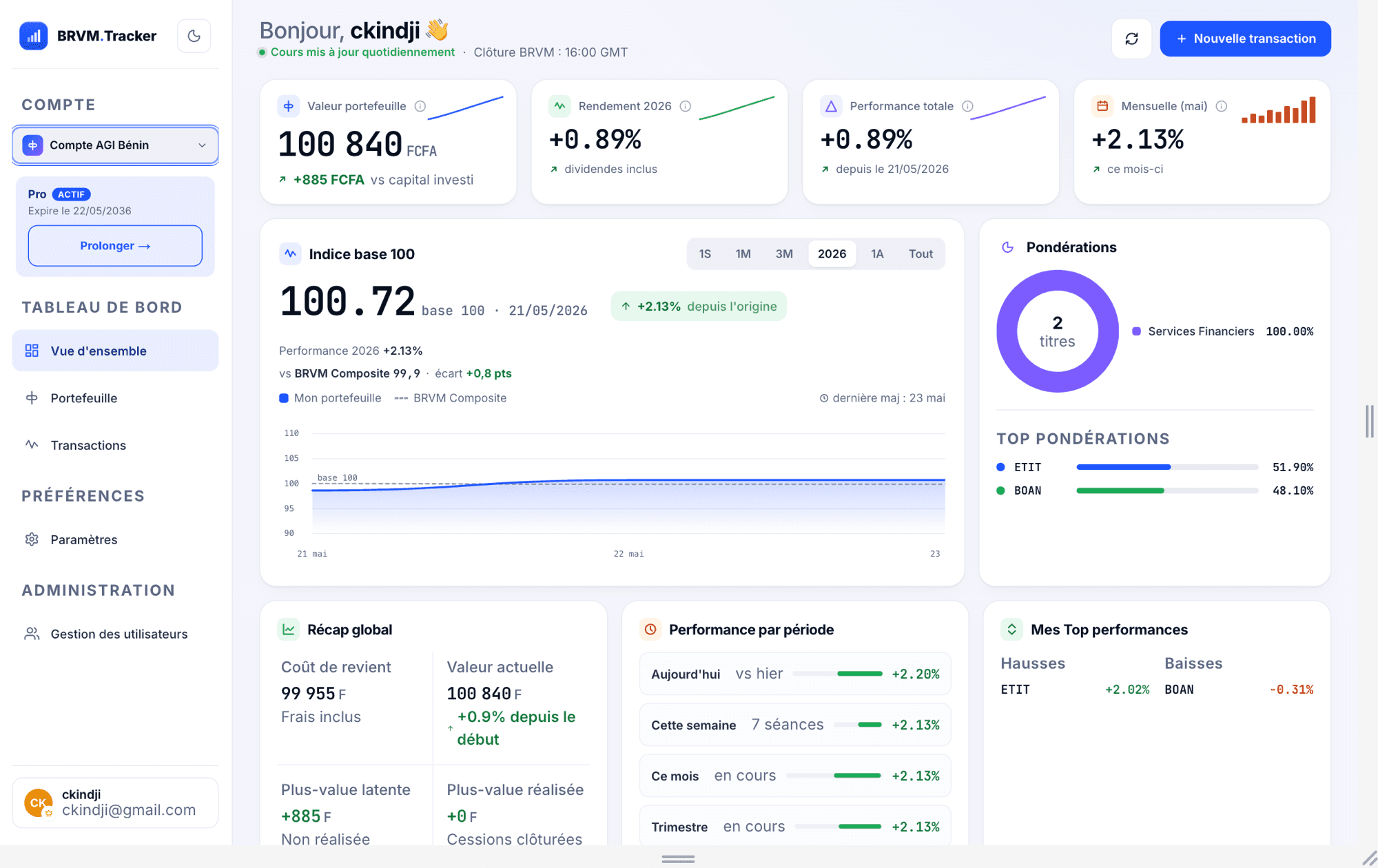The image size is (1378, 868).
Task: Click the Prolonger subscription button
Action: tap(115, 246)
